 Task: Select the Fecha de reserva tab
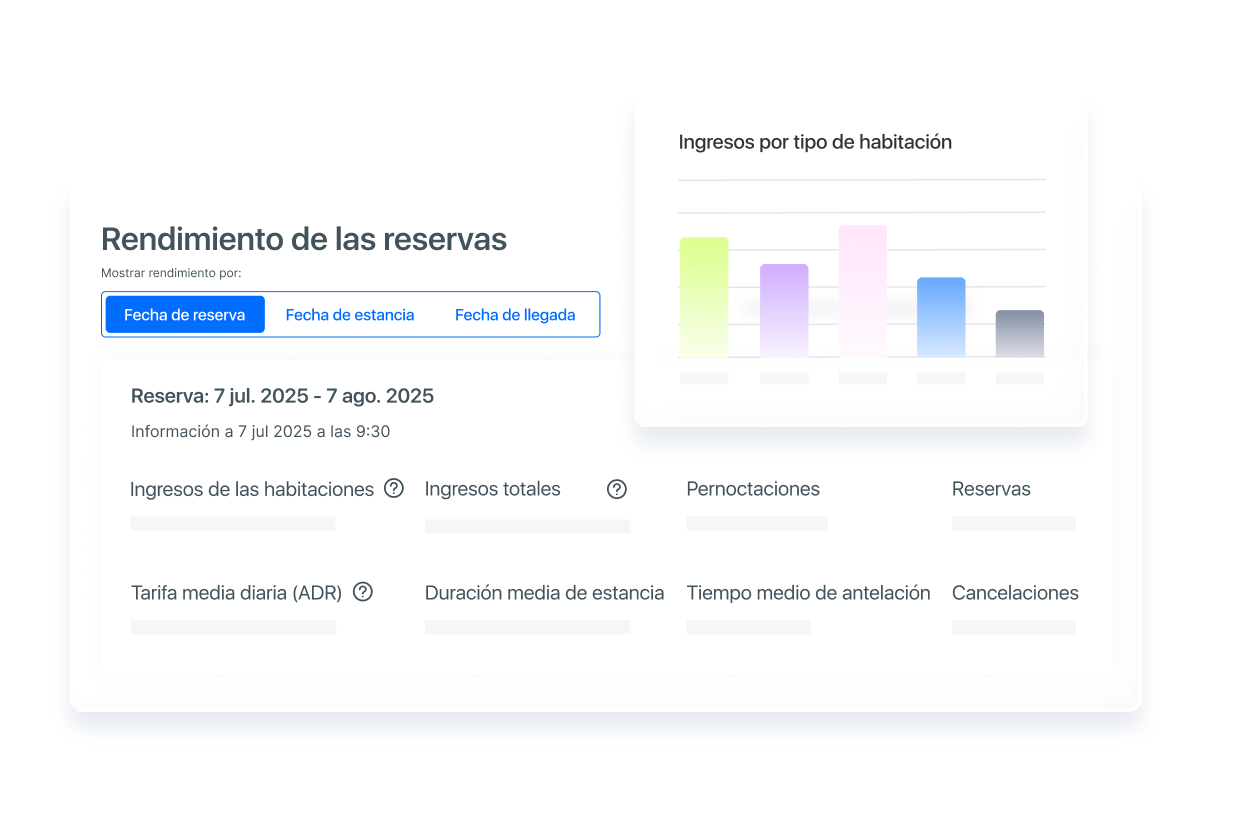click(x=185, y=314)
